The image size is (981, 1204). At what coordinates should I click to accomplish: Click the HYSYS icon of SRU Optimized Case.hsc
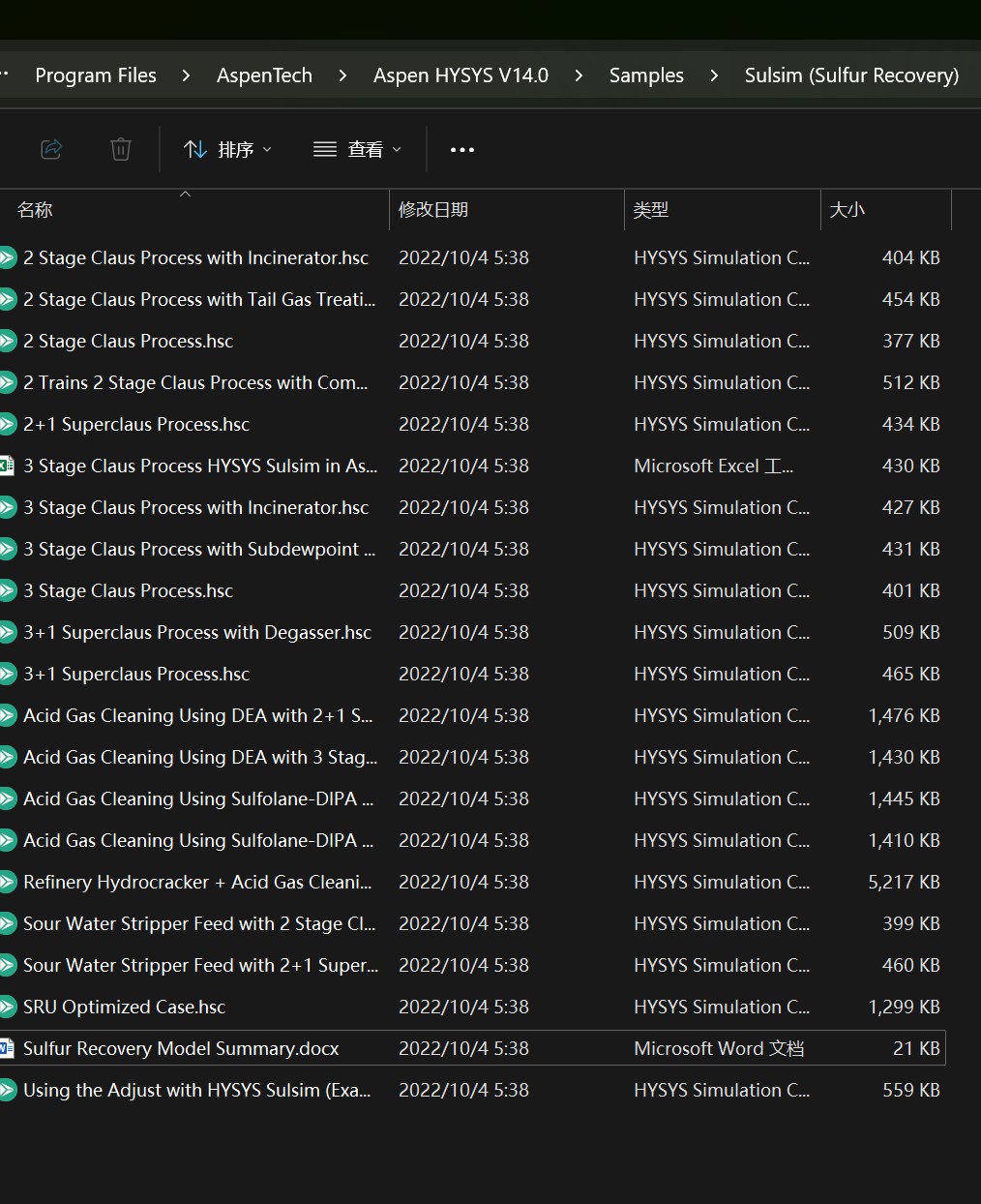click(x=7, y=1007)
